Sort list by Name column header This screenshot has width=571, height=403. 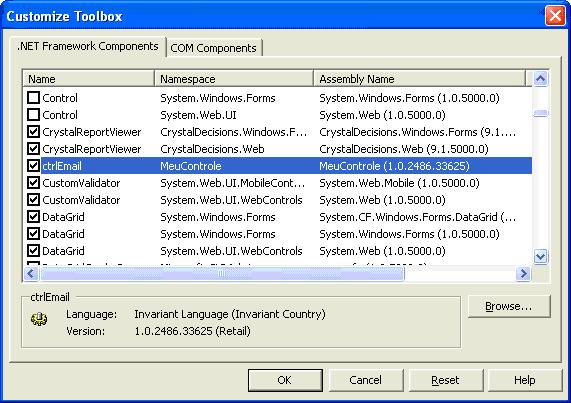pos(88,79)
